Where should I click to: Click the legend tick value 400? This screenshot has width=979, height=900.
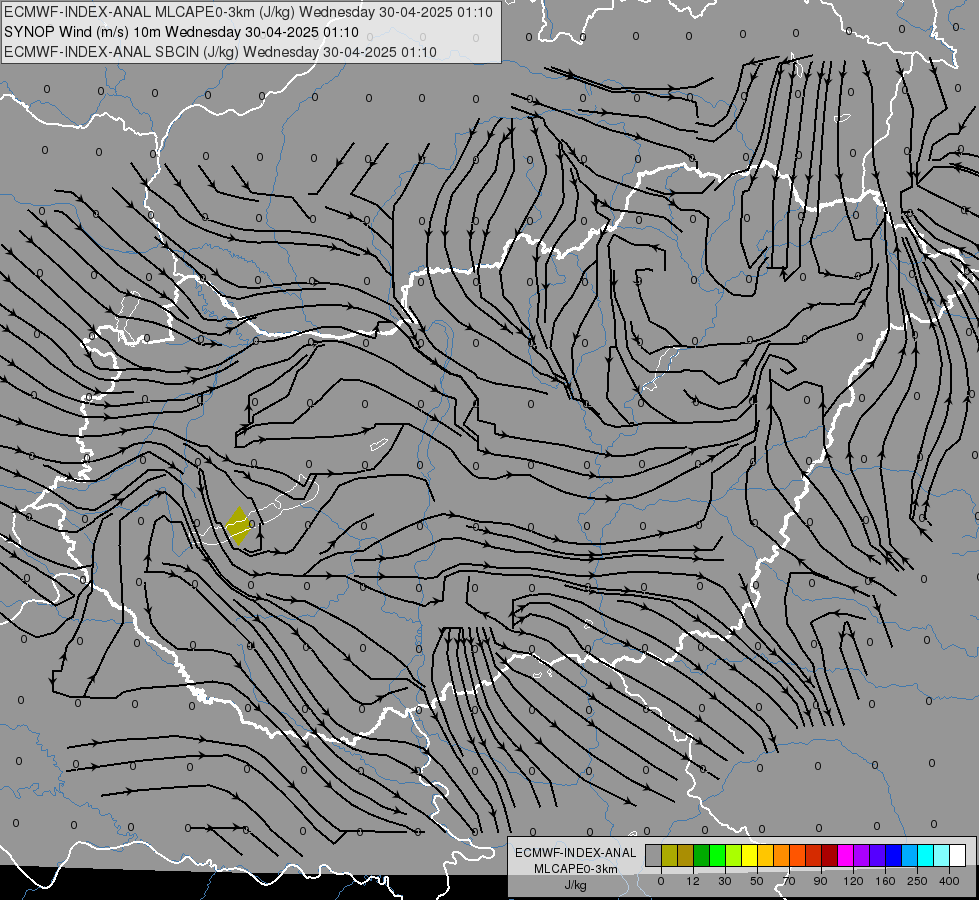click(949, 881)
